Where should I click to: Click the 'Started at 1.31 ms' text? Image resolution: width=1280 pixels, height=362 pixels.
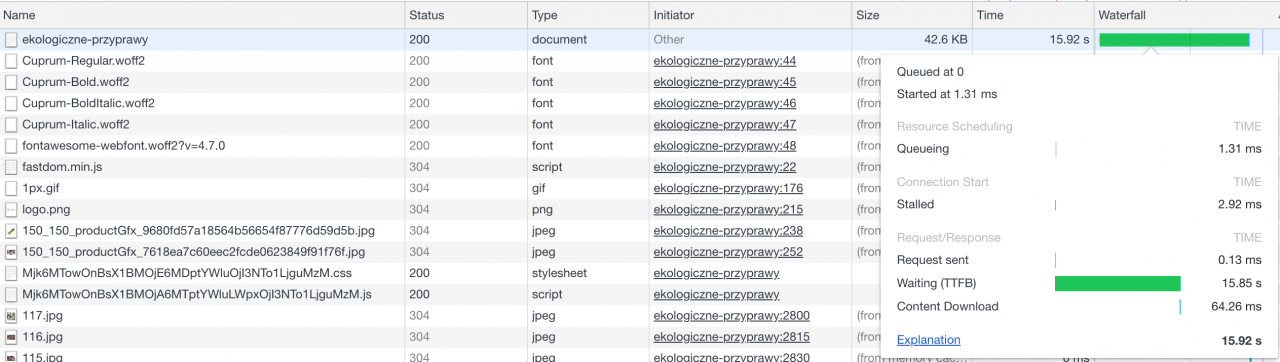pyautogui.click(x=947, y=94)
